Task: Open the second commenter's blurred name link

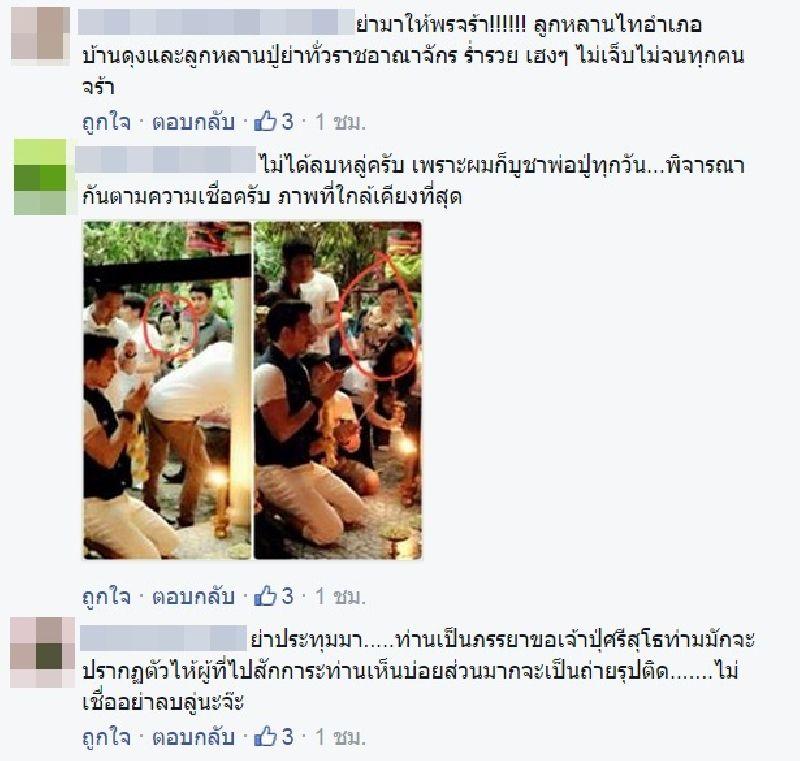Action: 165,159
